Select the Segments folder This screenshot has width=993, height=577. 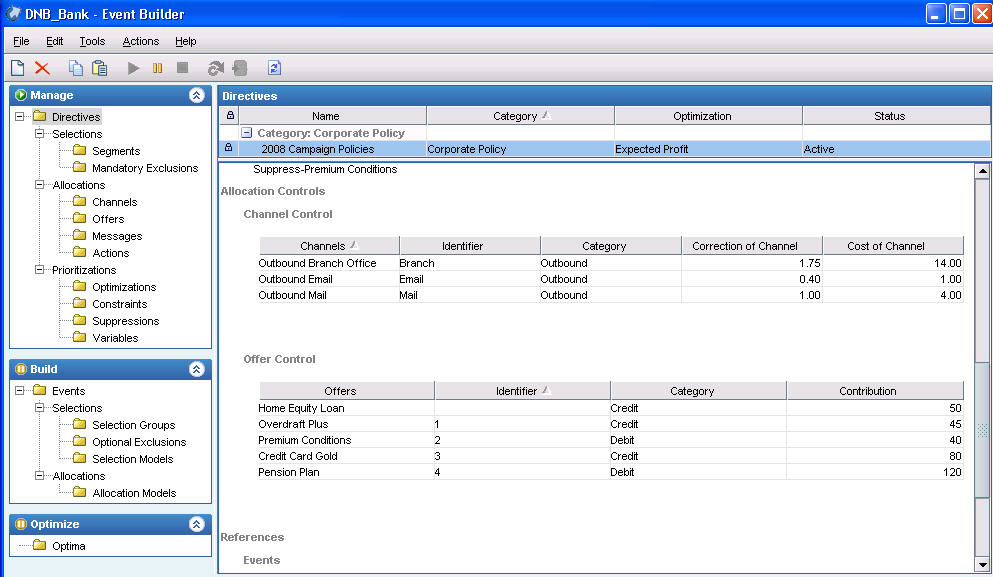pyautogui.click(x=106, y=151)
